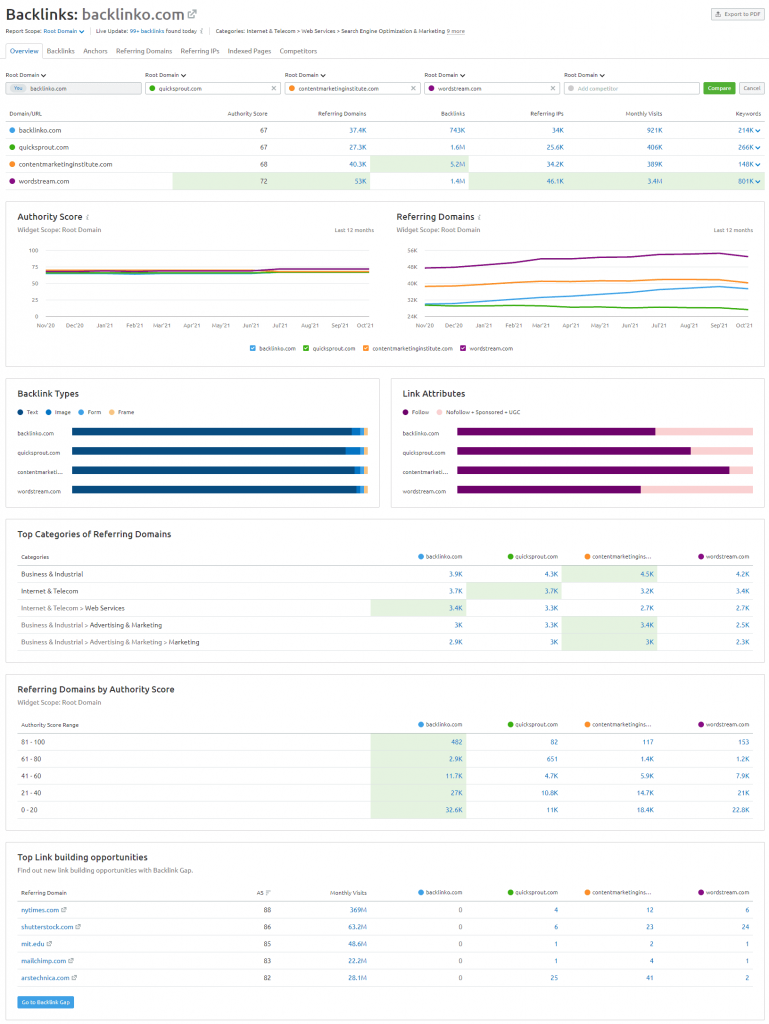Click the green Compare button
The width and height of the screenshot is (769, 1024).
[719, 88]
